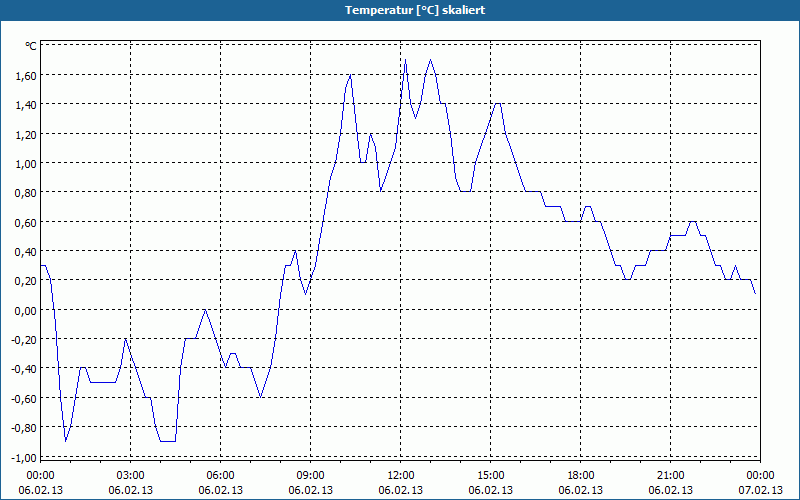Viewport: 800px width, 500px height.
Task: Pick the 0,80 temperature tick label
Action: click(27, 193)
